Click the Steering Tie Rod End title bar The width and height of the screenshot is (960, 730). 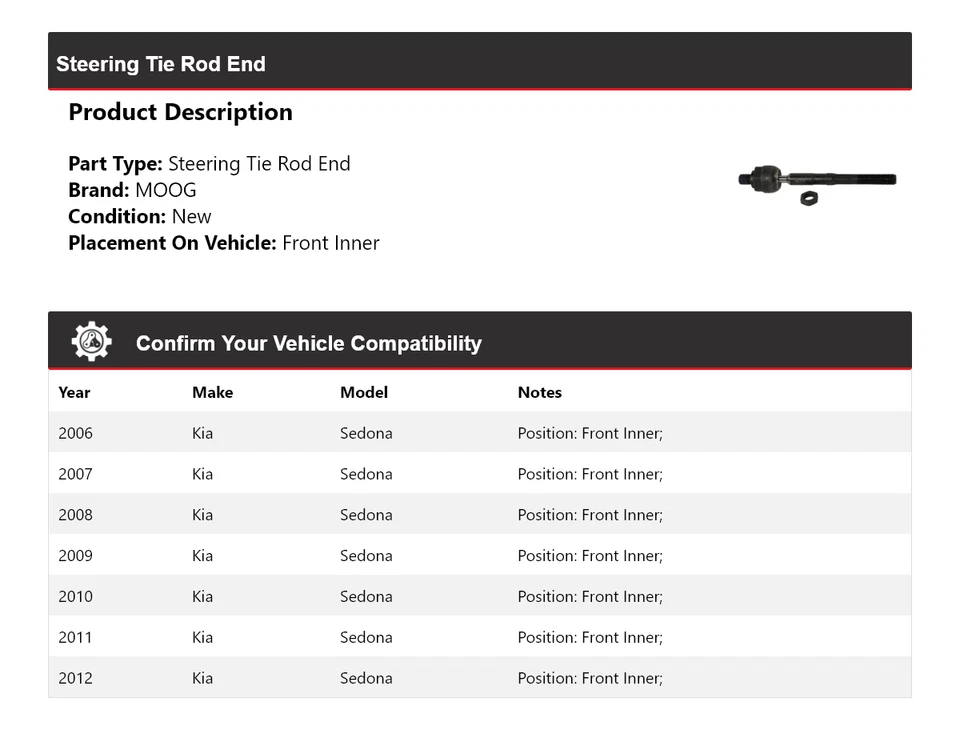pos(161,64)
